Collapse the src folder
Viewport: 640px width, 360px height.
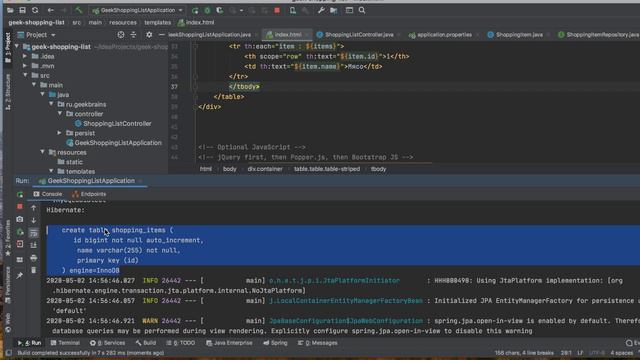pos(25,76)
